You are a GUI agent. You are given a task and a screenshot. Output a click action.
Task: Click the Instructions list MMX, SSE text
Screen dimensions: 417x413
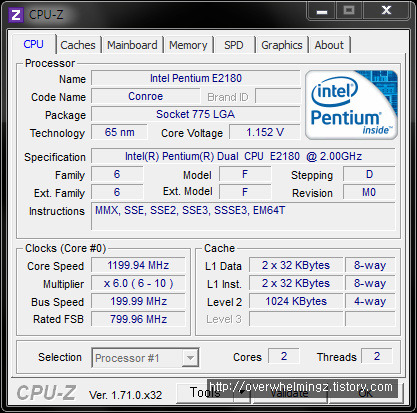click(190, 210)
